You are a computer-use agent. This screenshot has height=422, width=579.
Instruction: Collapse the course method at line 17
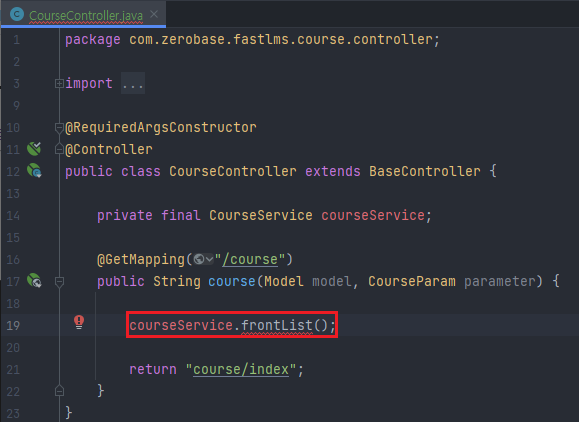tap(59, 282)
